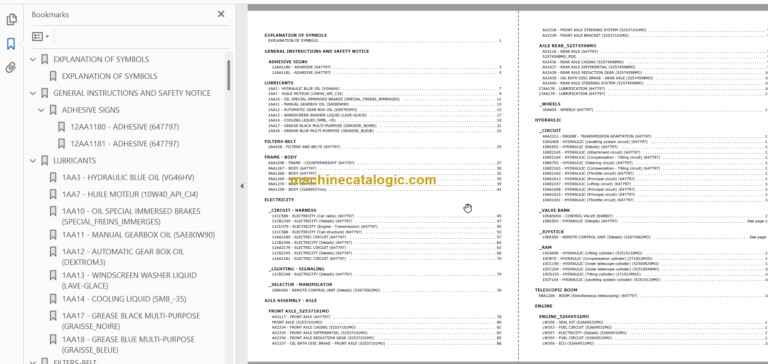Click _SELECTOR - MANIPULATOR heading on page
Screen dimensions: 768x364
coord(300,285)
